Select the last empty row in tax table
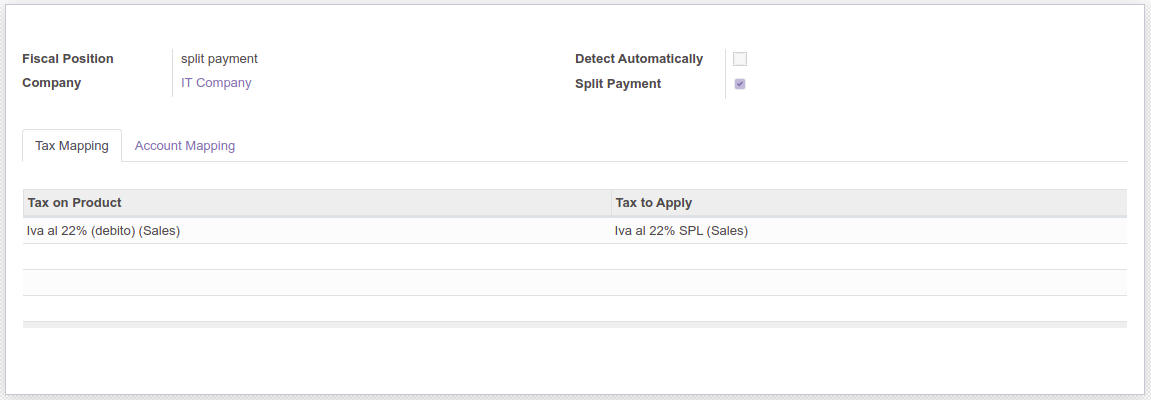Screen dimensions: 1151x400 574,308
